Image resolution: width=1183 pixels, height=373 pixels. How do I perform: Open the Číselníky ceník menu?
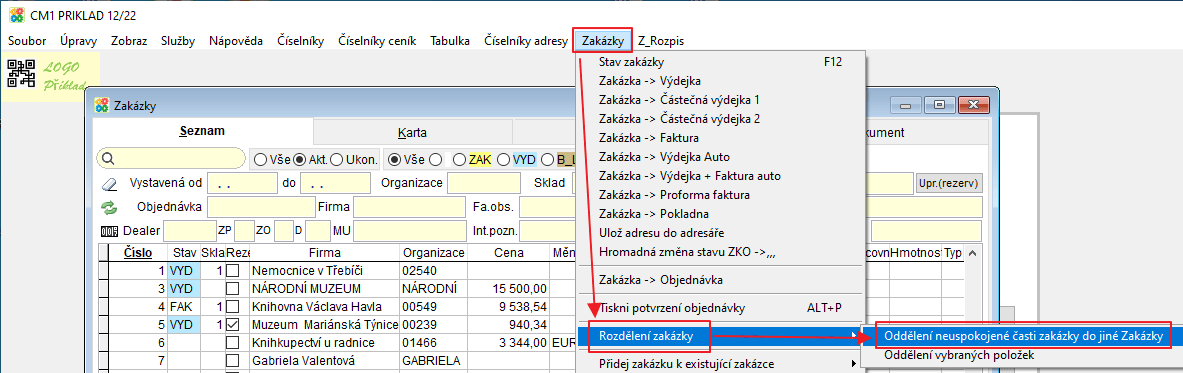(377, 41)
